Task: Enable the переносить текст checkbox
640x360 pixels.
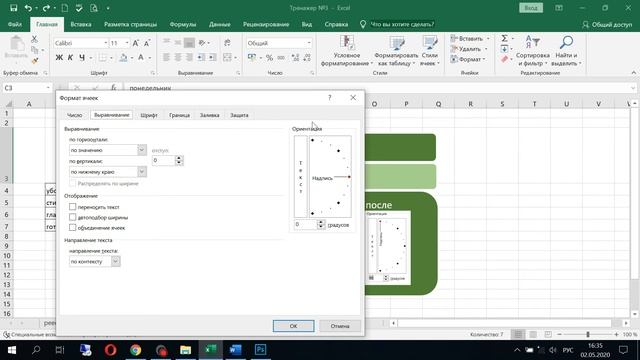Action: 72,207
